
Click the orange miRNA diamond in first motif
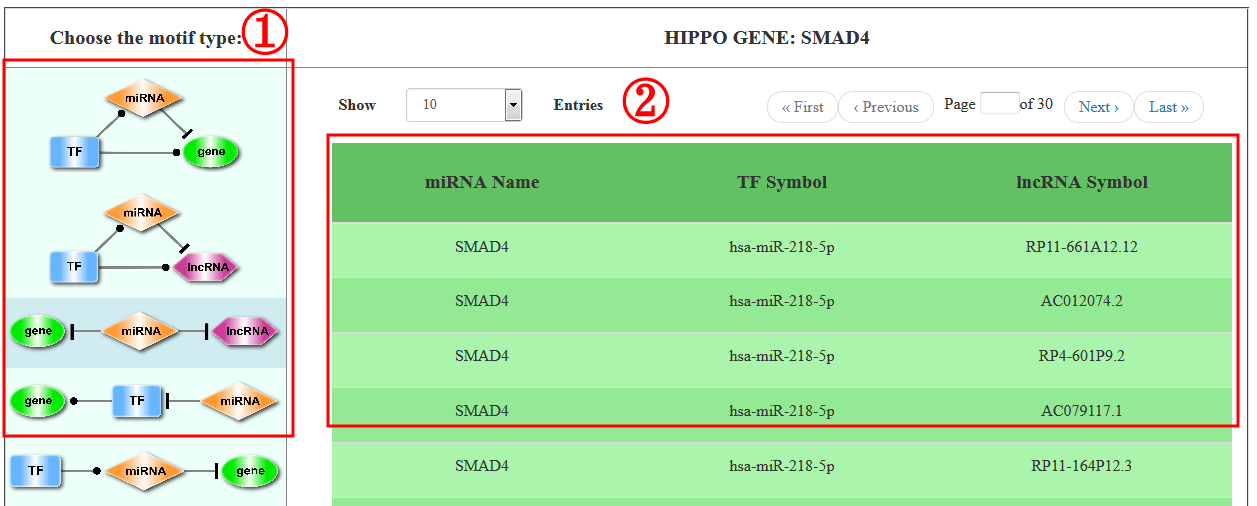pos(145,98)
